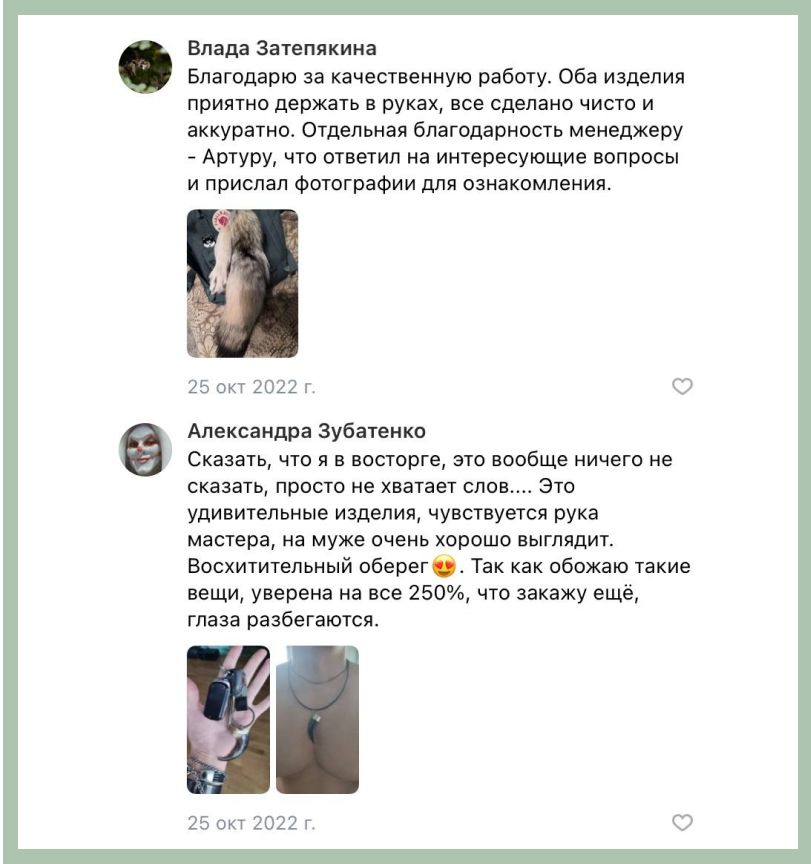The height and width of the screenshot is (864, 811).
Task: Open the claw keychain in hand photo
Action: 229,720
